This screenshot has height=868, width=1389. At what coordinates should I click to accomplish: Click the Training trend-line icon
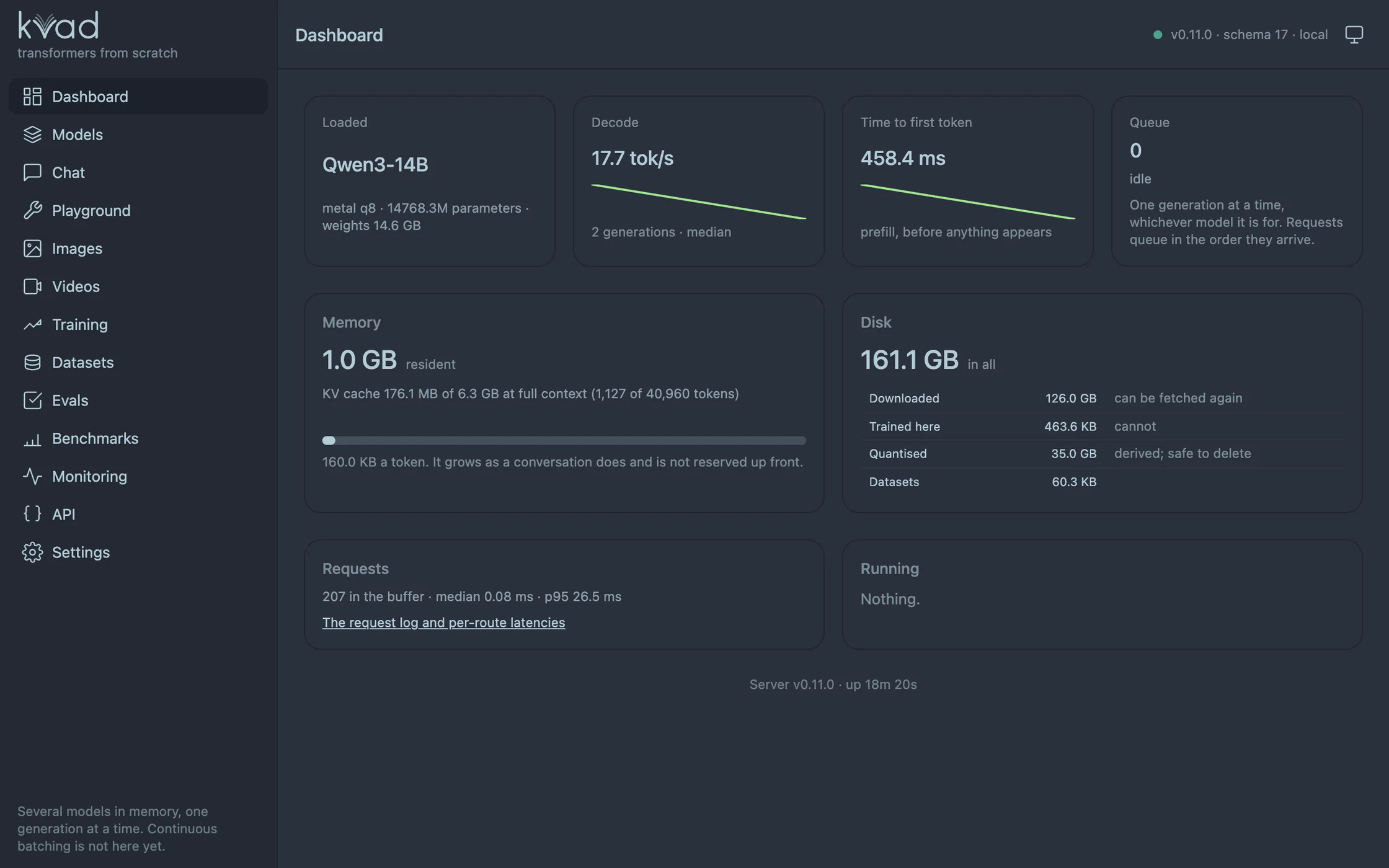tap(32, 324)
